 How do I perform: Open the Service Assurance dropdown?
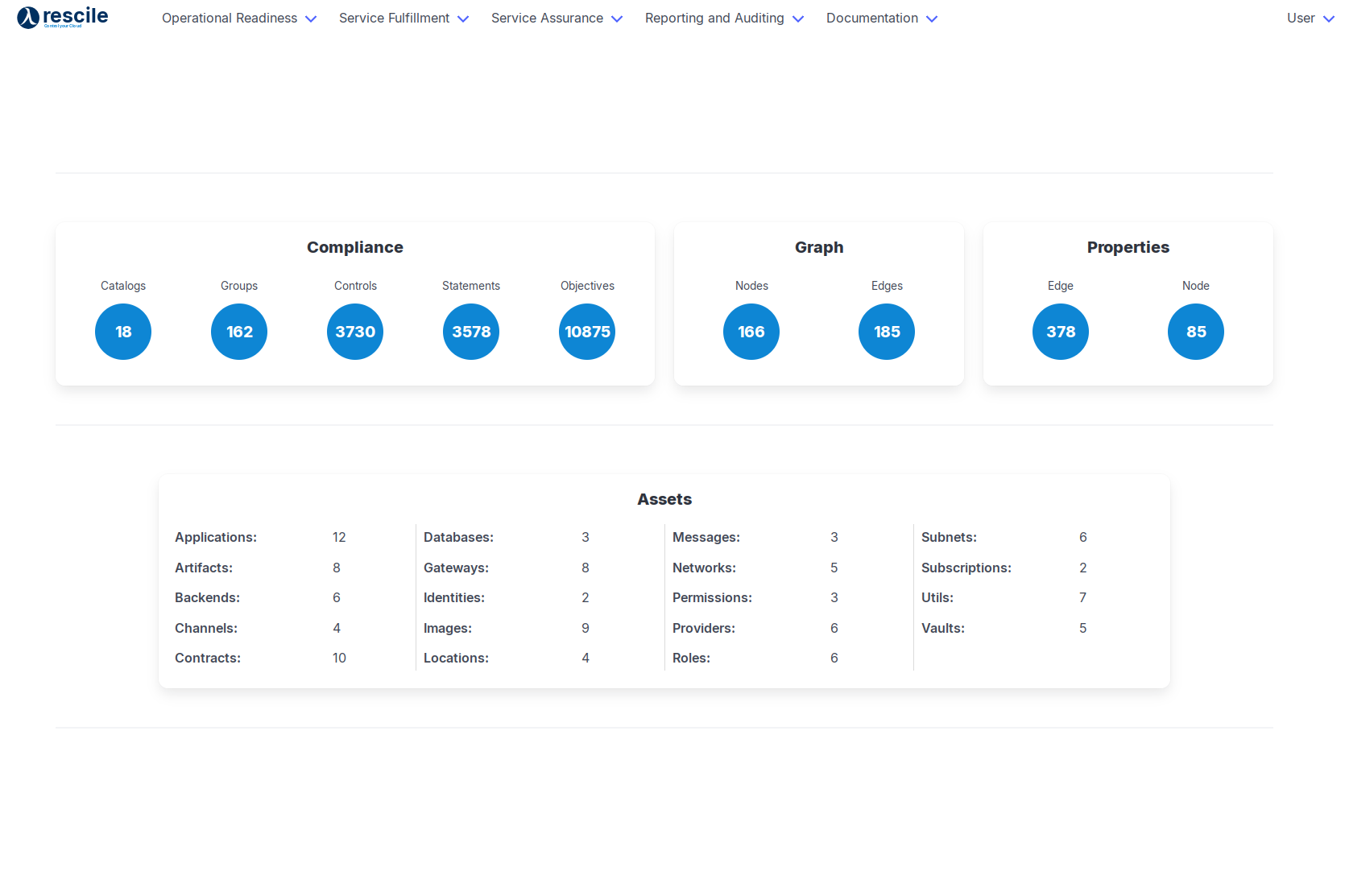click(x=557, y=19)
